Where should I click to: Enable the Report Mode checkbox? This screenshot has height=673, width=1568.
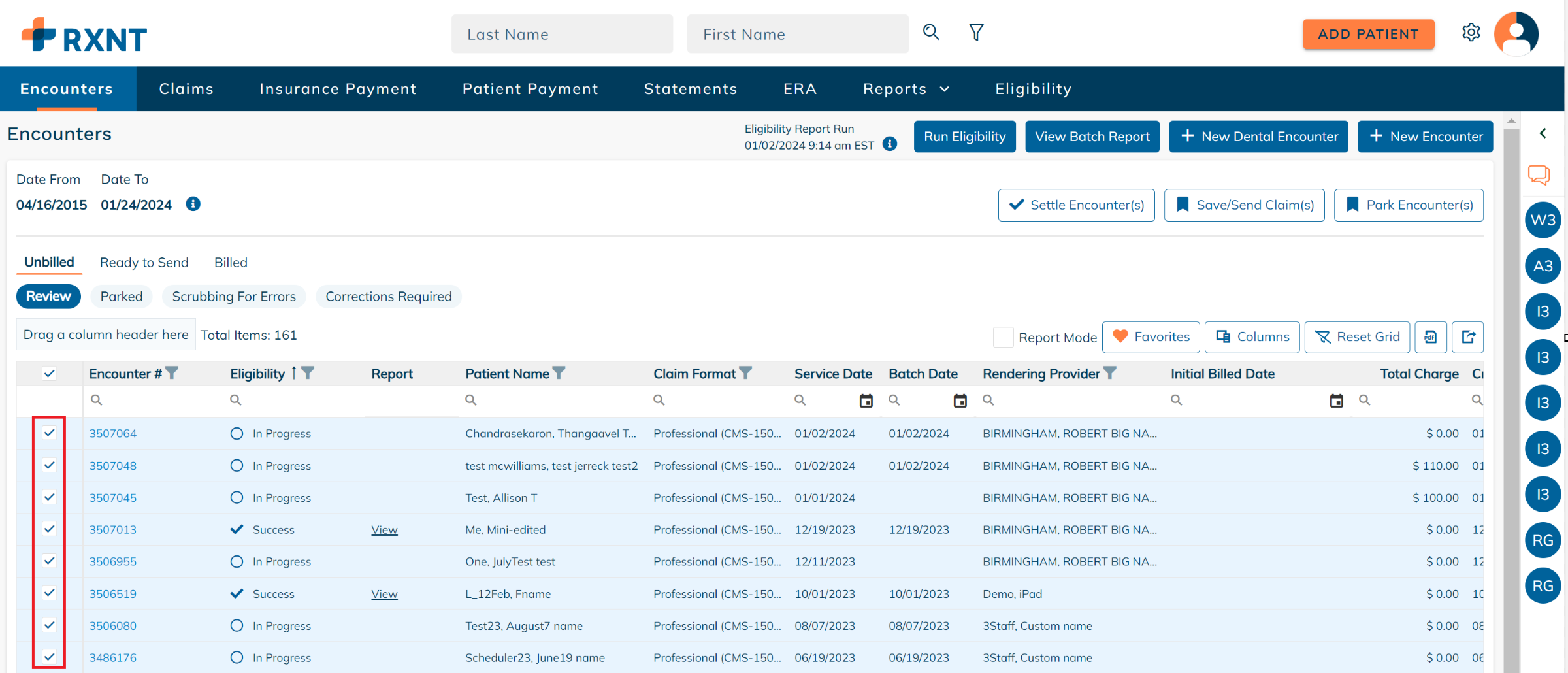[1003, 337]
